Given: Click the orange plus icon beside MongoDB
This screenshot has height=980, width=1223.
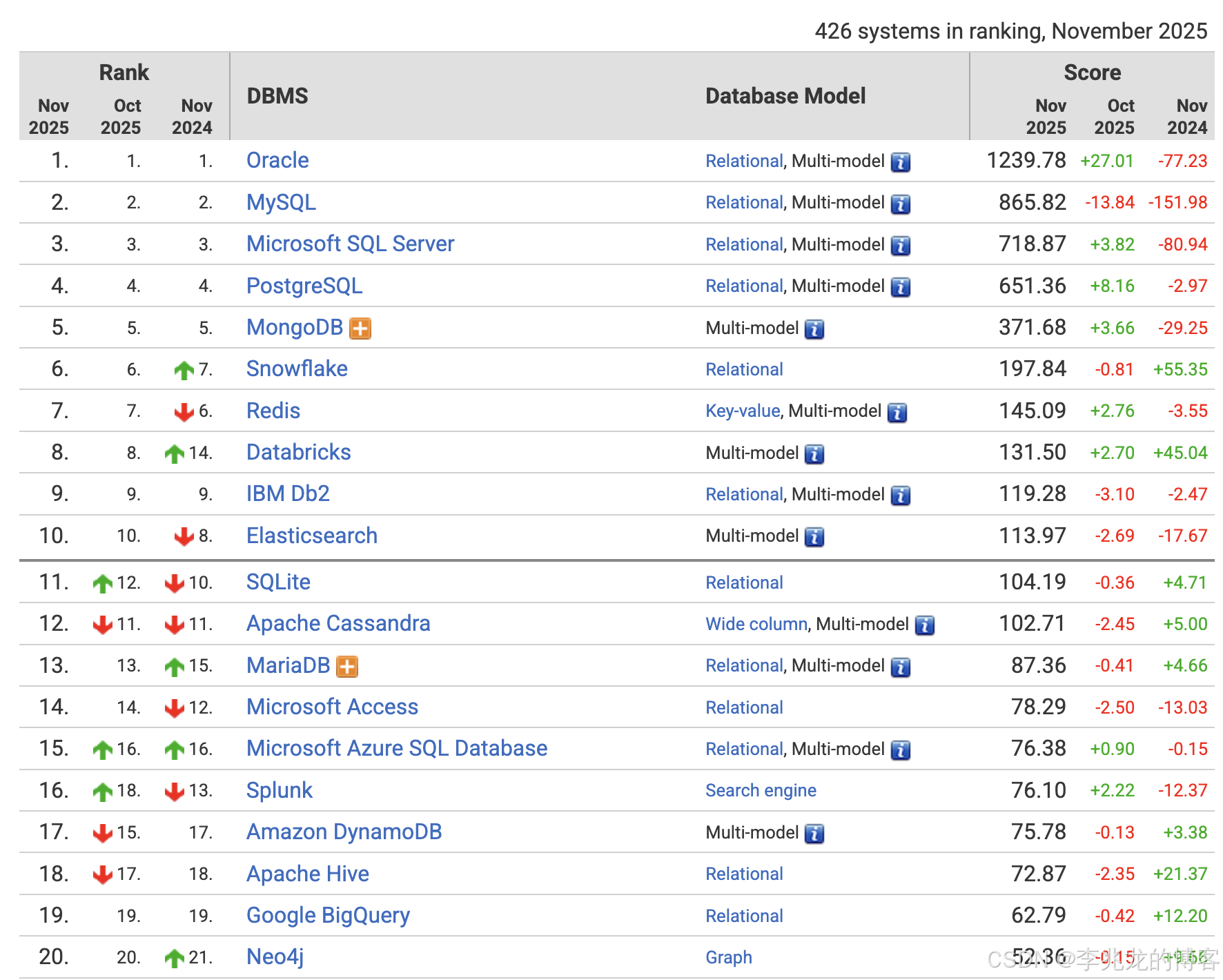Looking at the screenshot, I should click(x=360, y=329).
